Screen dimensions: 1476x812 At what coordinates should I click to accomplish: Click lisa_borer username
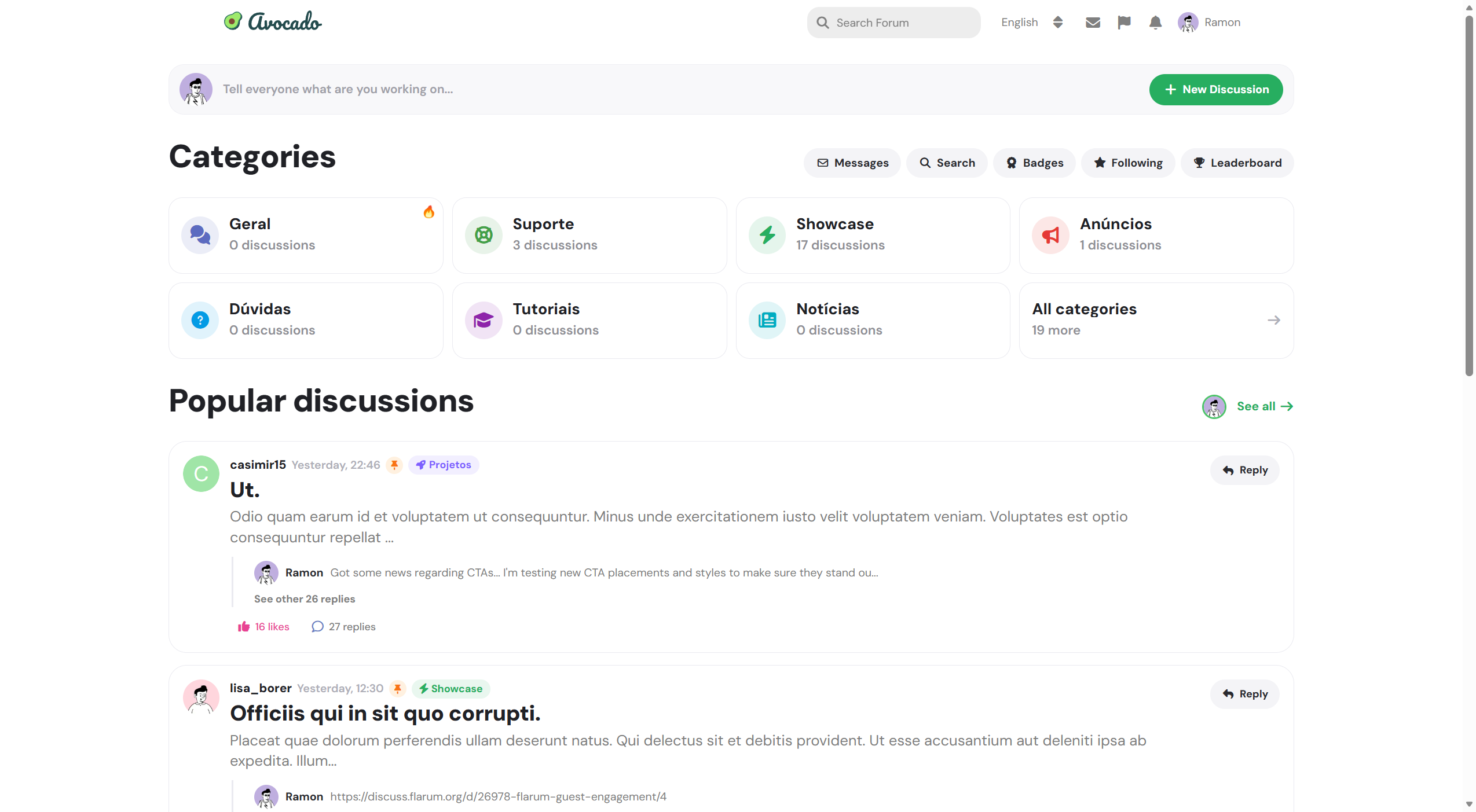click(x=261, y=688)
